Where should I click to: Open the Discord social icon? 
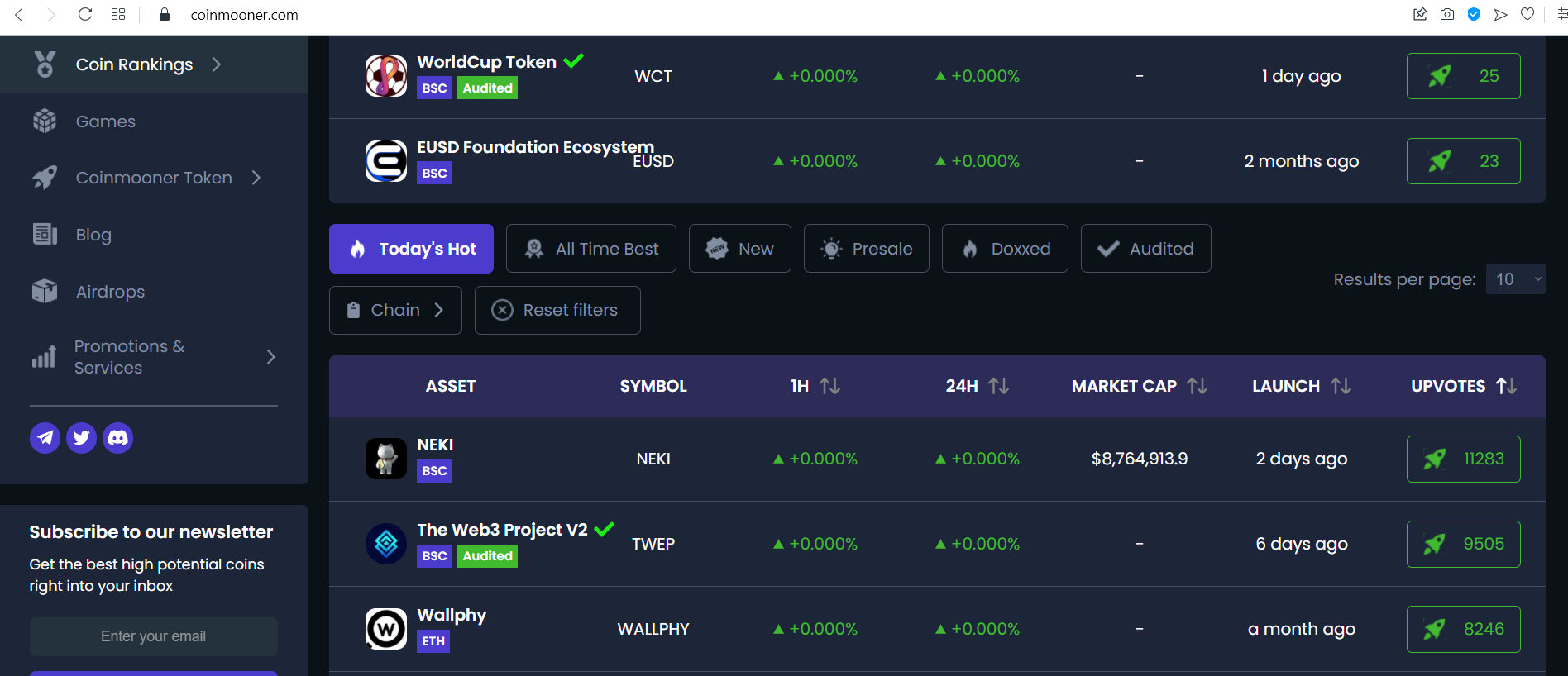(118, 438)
